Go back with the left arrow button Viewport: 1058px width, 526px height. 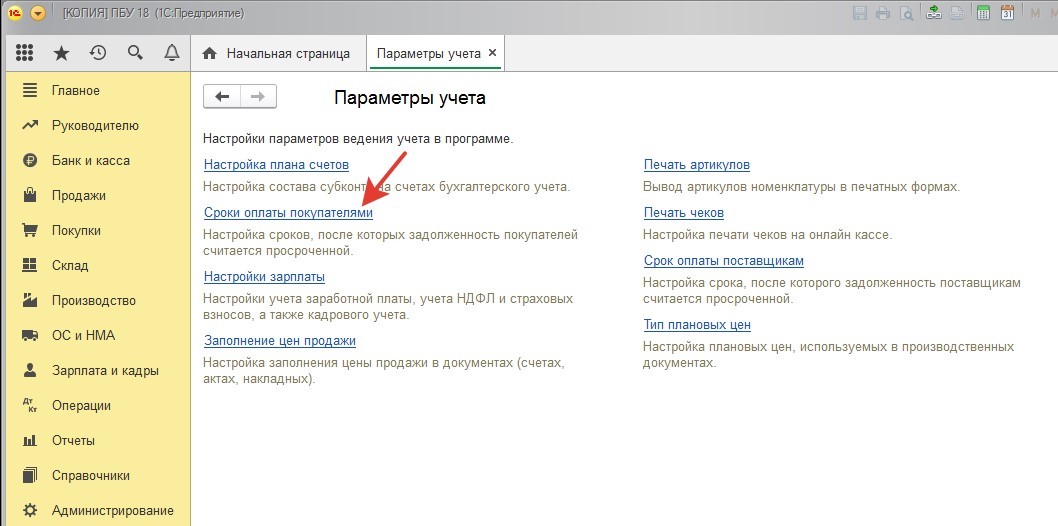click(x=222, y=96)
